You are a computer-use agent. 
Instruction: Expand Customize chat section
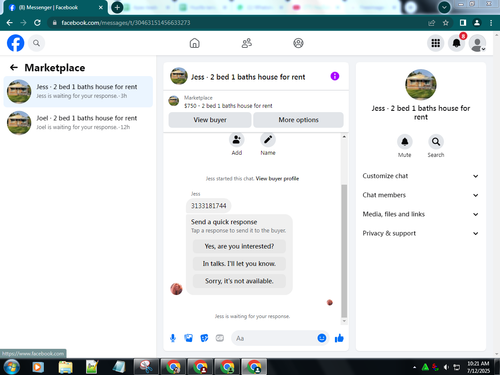click(x=420, y=176)
